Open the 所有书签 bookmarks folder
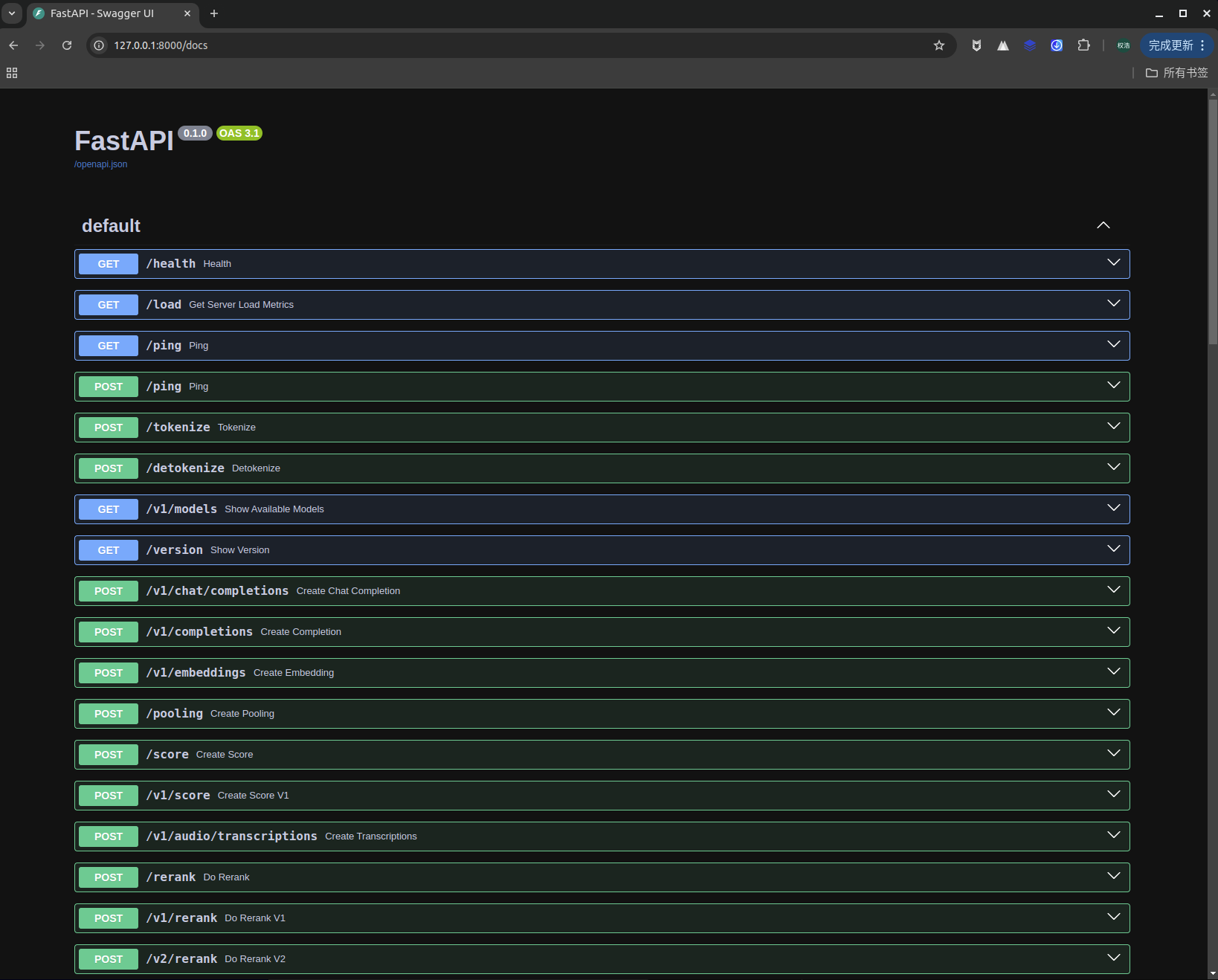The image size is (1218, 980). tap(1177, 73)
